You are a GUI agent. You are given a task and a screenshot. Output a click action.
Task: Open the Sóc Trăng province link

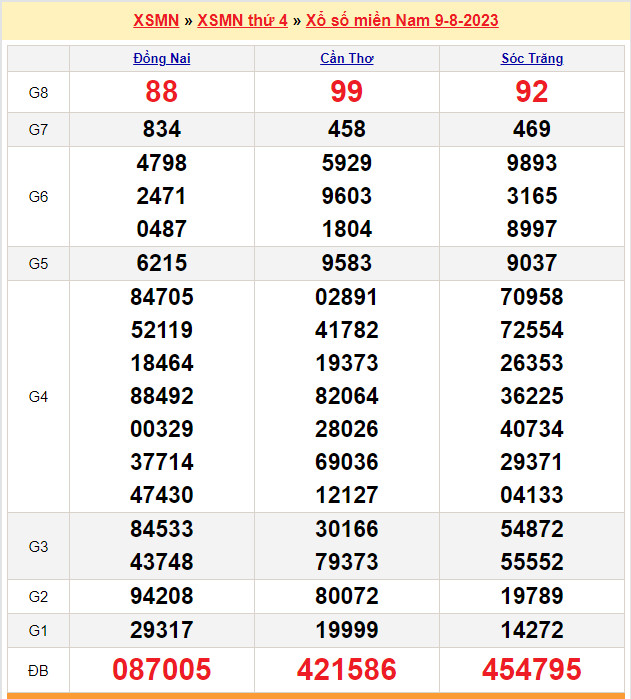(x=532, y=58)
